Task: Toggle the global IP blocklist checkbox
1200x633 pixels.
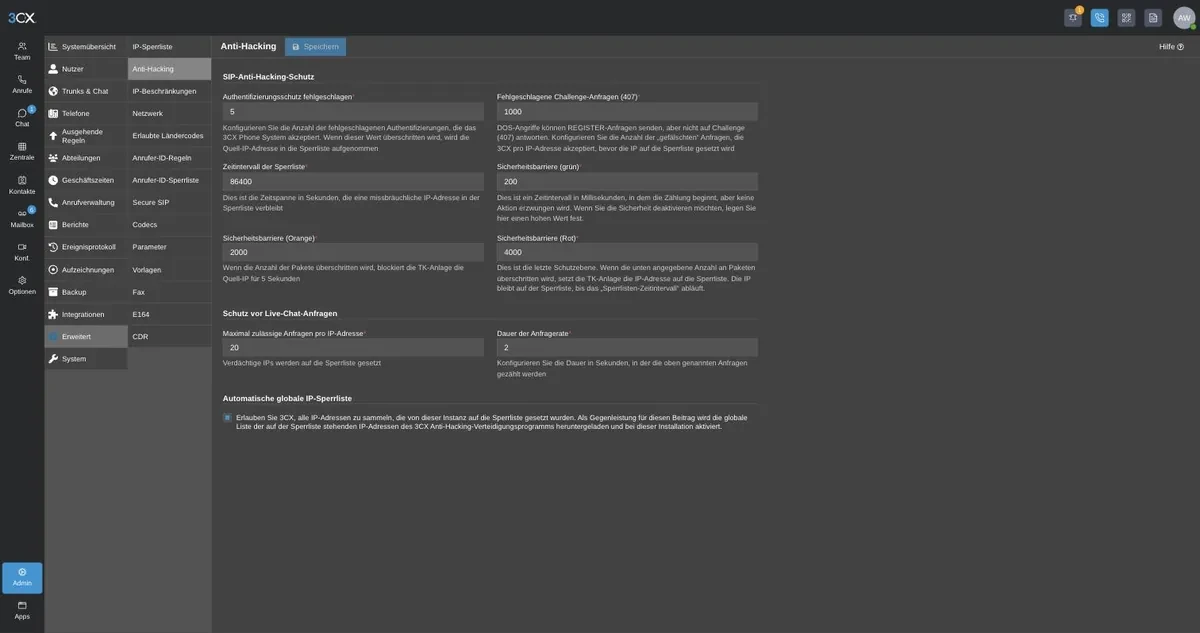Action: coord(227,418)
